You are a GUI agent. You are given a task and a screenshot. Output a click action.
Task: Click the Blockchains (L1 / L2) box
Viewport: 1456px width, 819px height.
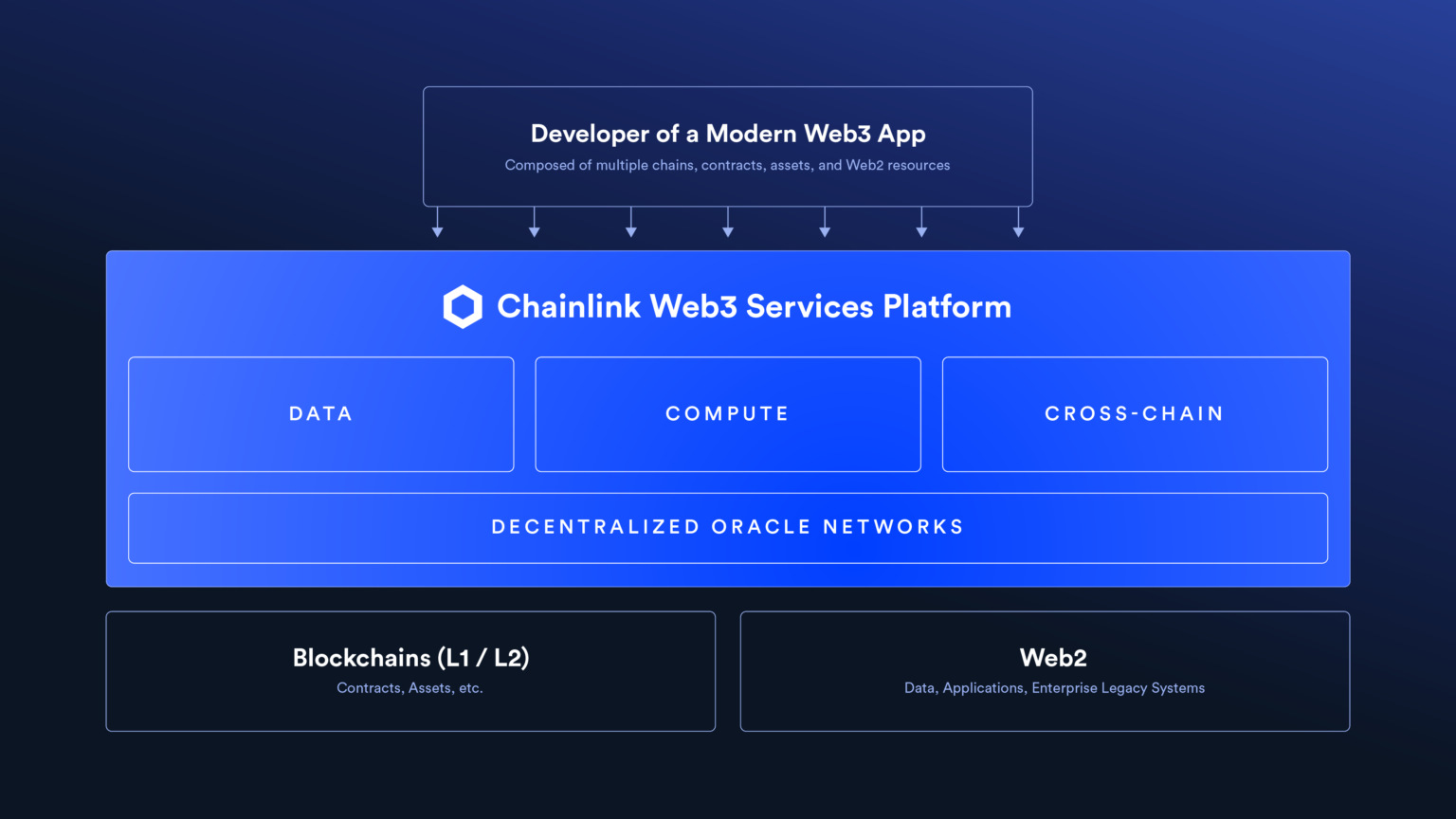point(410,671)
